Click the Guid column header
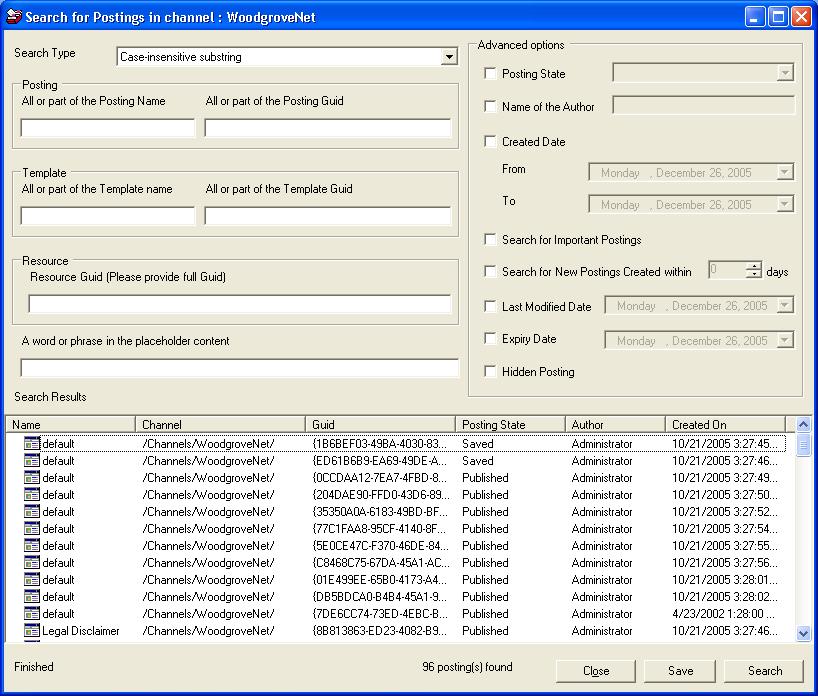Image resolution: width=818 pixels, height=696 pixels. point(380,425)
